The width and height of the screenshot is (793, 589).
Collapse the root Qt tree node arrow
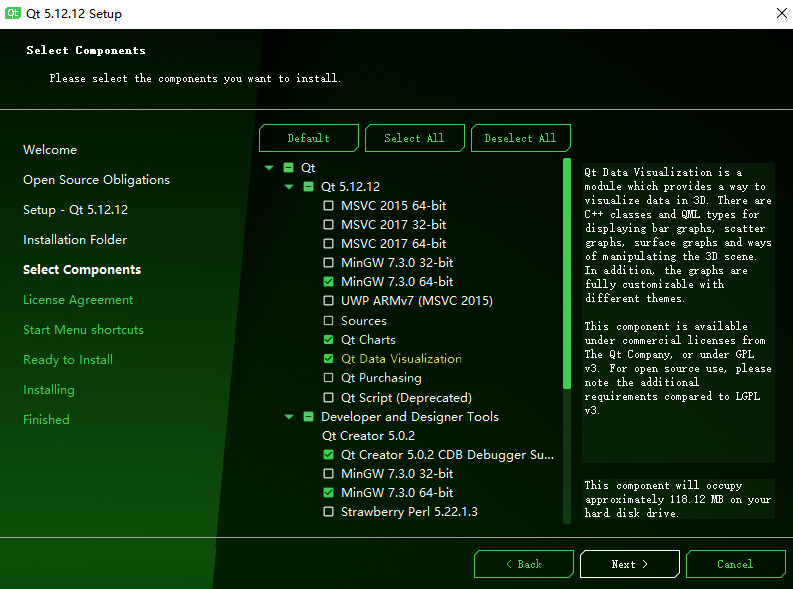269,167
